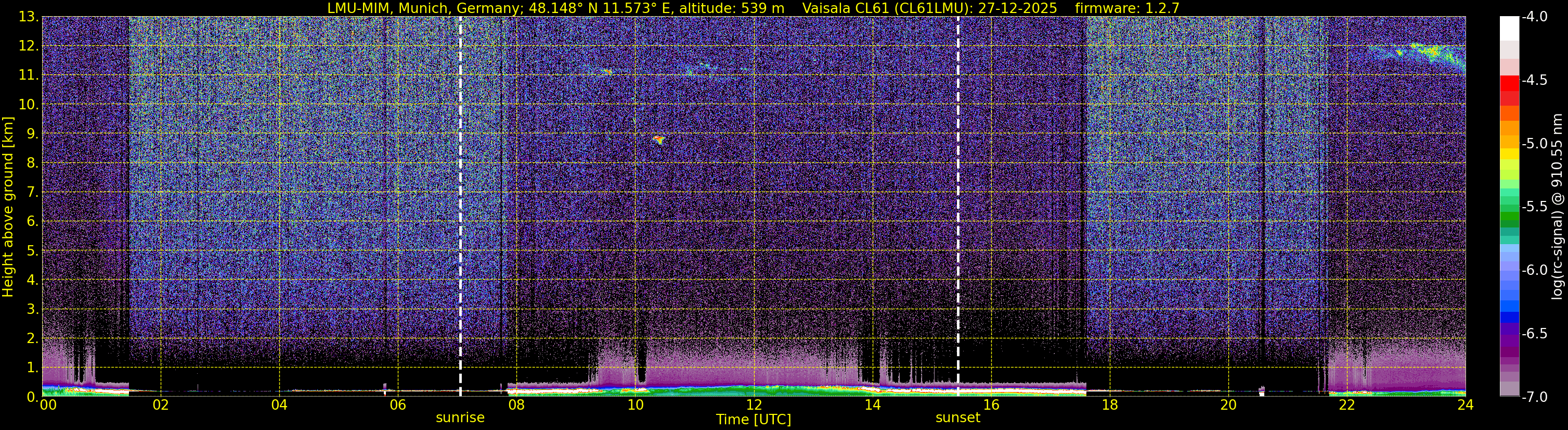Click the sunrise dashed vertical line
Viewport: 1568px width, 430px height.
[460, 206]
